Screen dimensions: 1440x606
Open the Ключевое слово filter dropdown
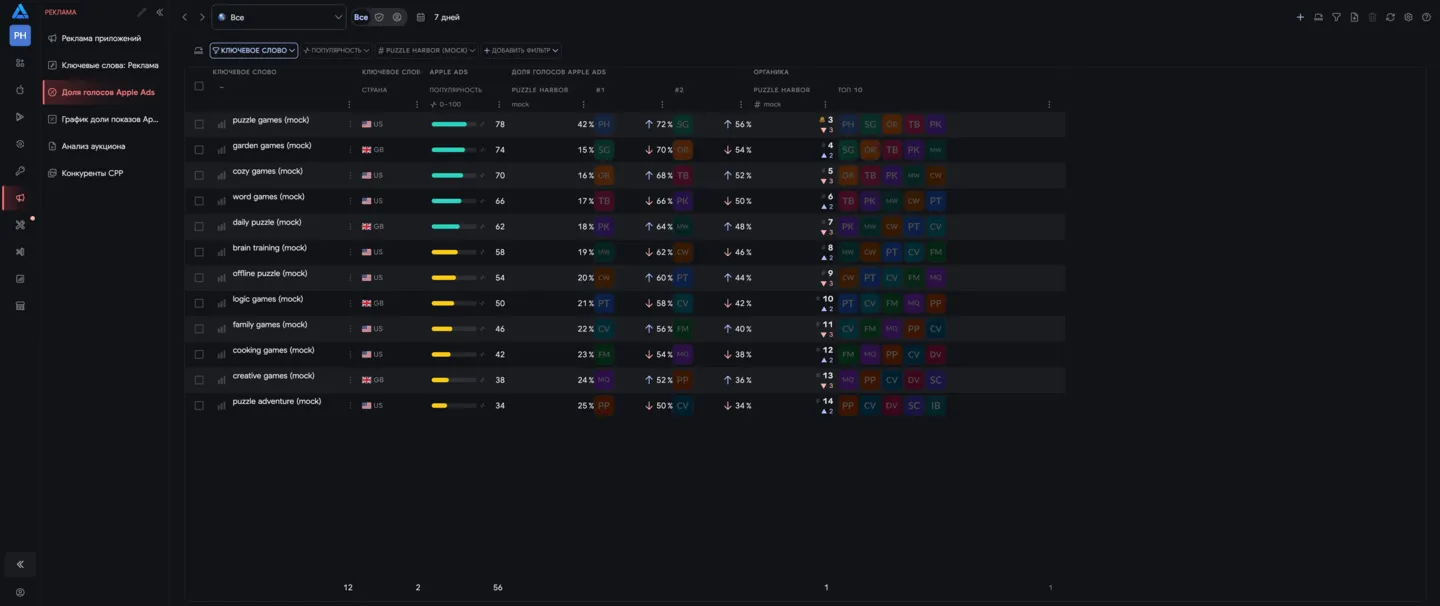pyautogui.click(x=254, y=50)
